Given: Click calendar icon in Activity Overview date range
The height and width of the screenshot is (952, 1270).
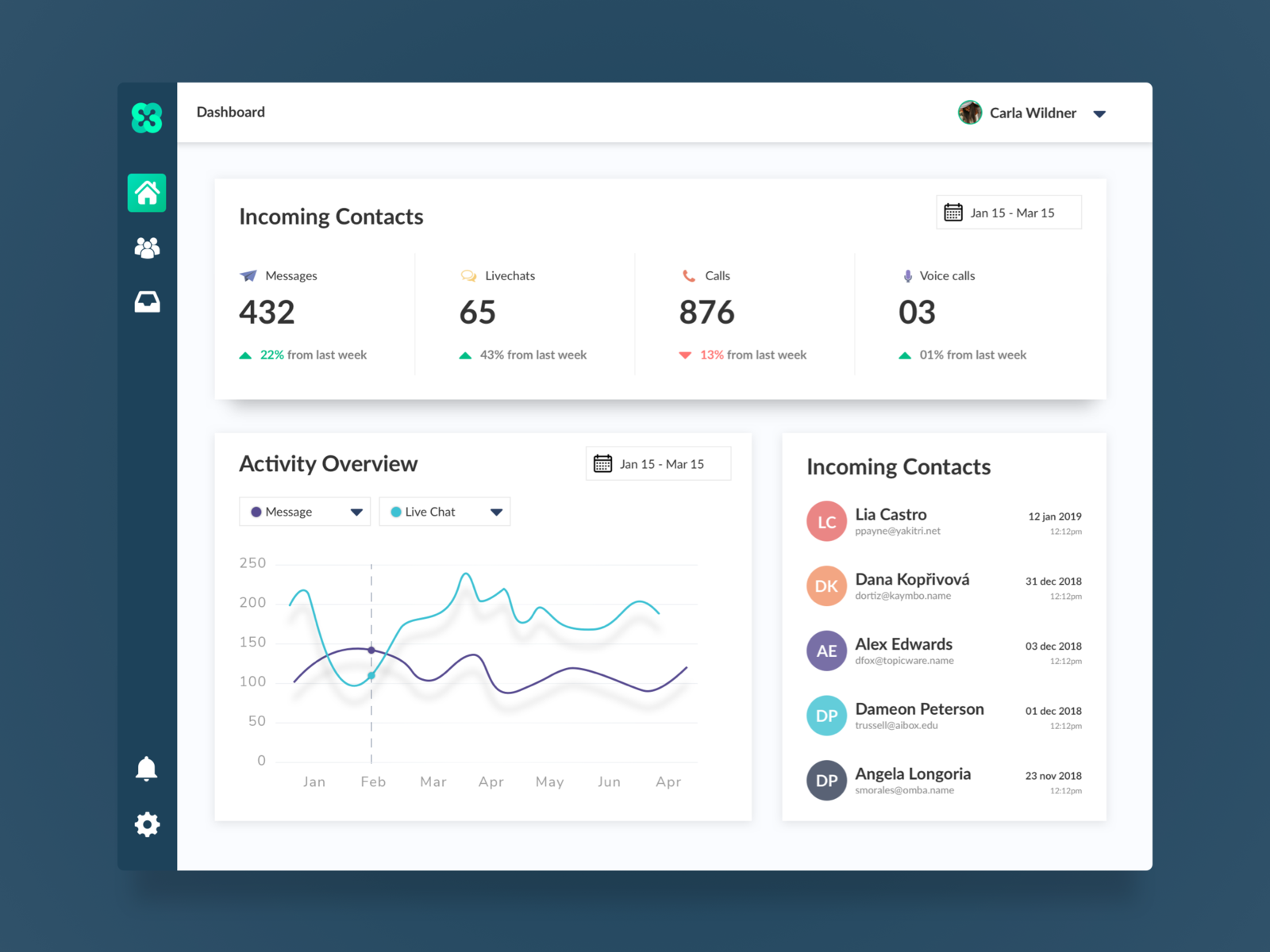Looking at the screenshot, I should tap(603, 464).
